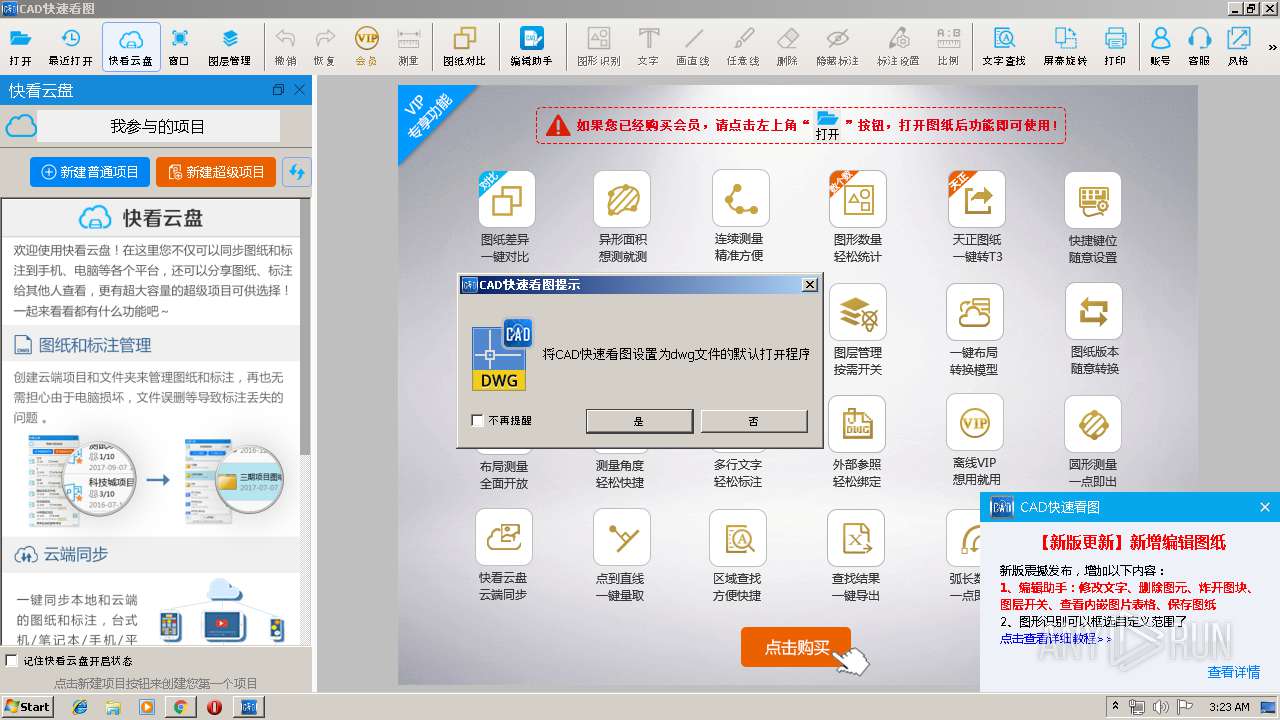Open the 风格 style settings
1280x720 pixels.
[1238, 47]
